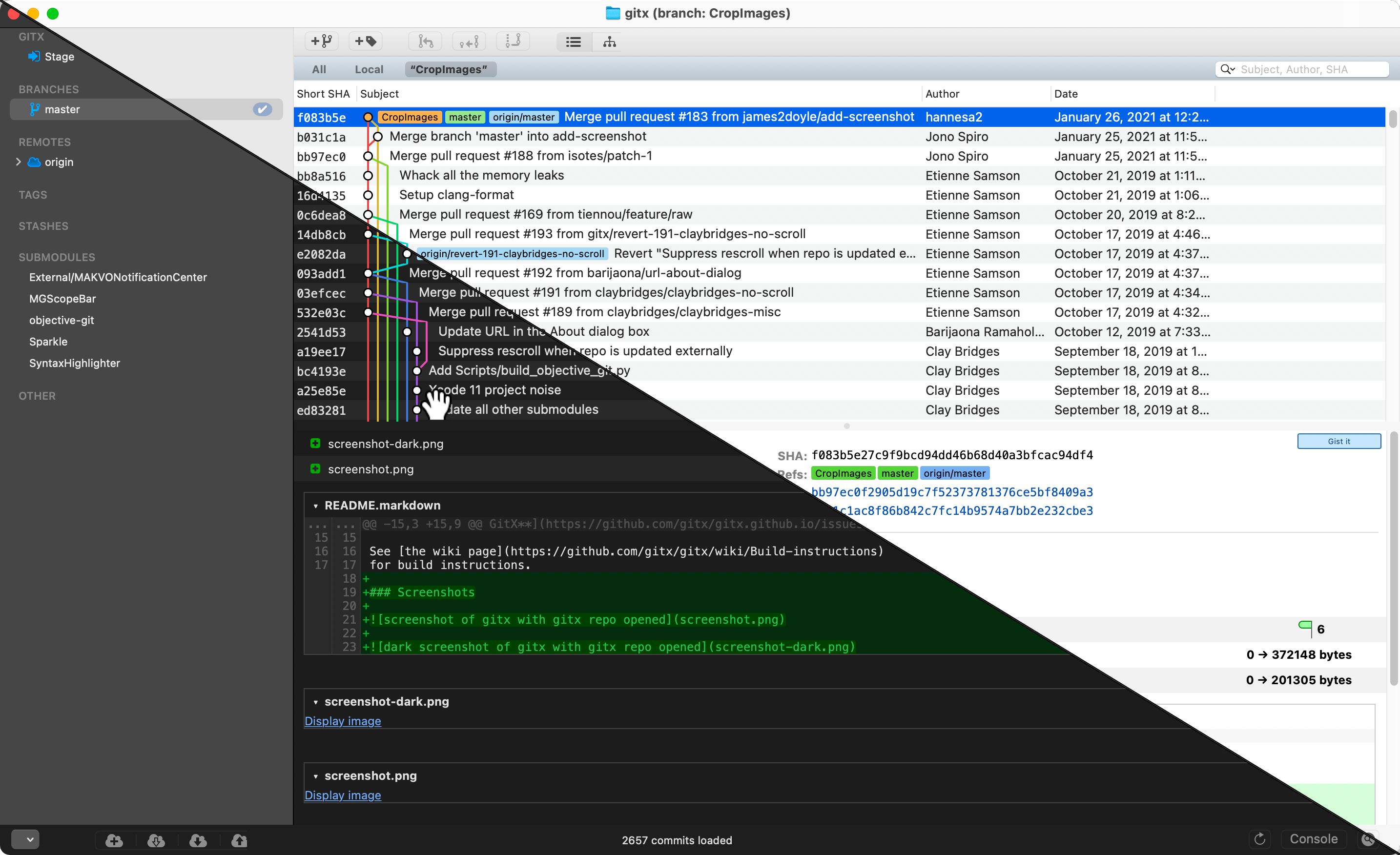Click the add remote cloud icon
The height and width of the screenshot is (855, 1400).
(114, 840)
